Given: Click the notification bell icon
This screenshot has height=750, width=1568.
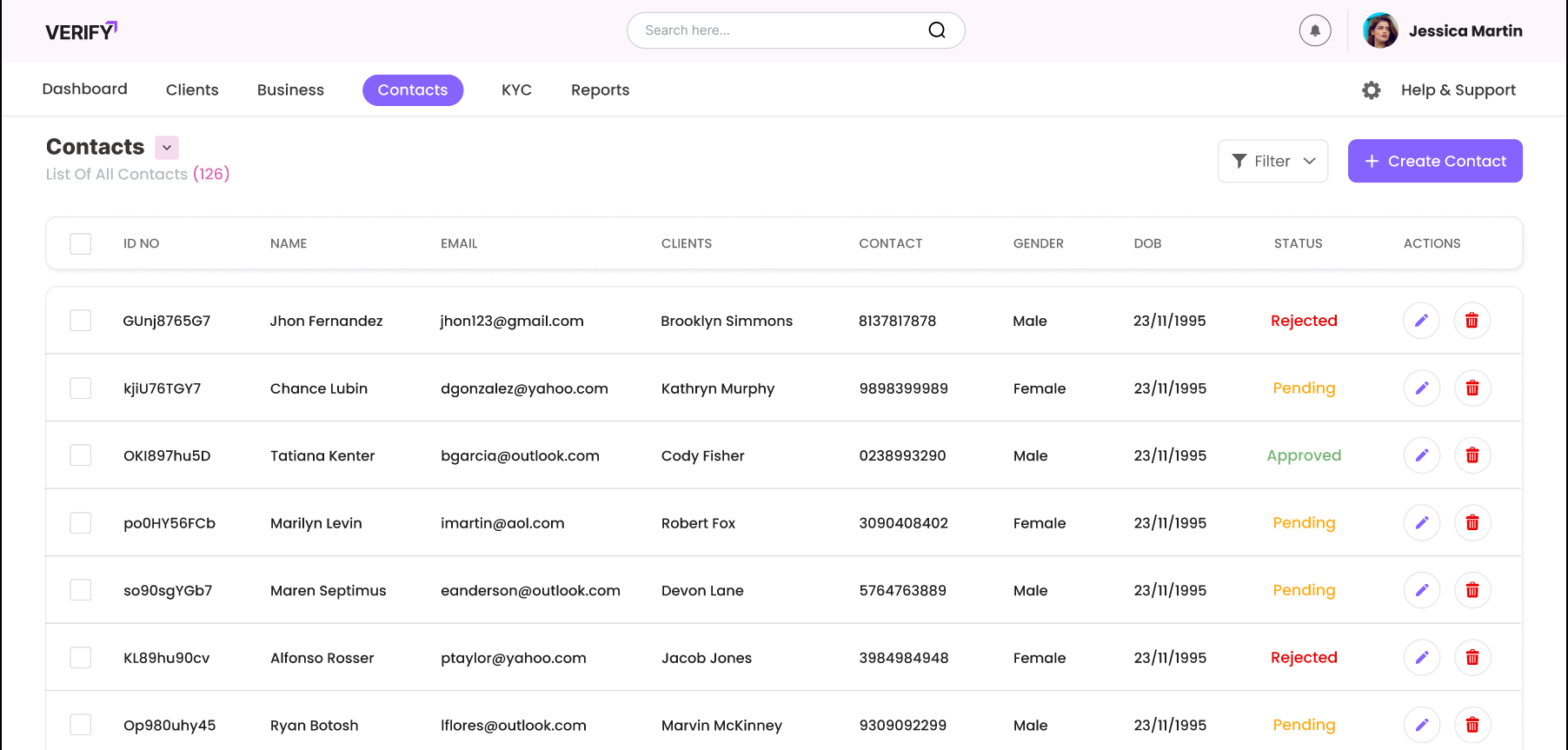Looking at the screenshot, I should pos(1314,30).
